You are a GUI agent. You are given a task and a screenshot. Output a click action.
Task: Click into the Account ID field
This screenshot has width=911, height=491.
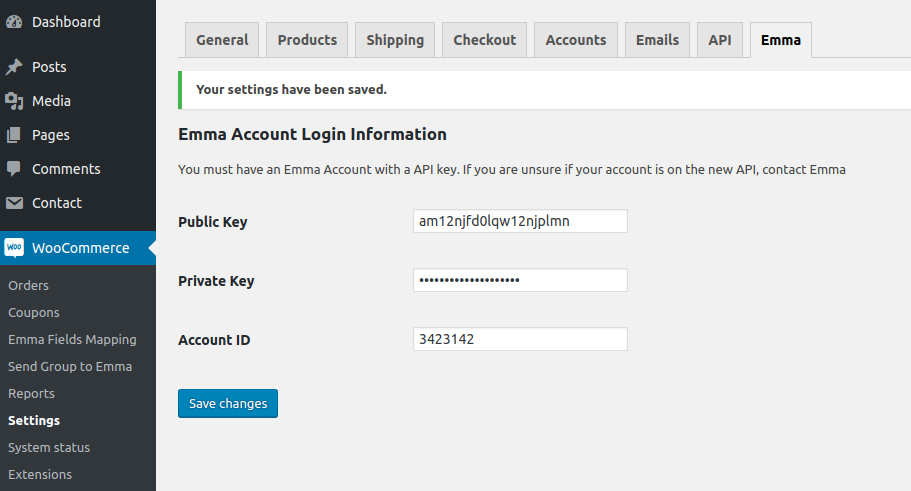point(520,339)
